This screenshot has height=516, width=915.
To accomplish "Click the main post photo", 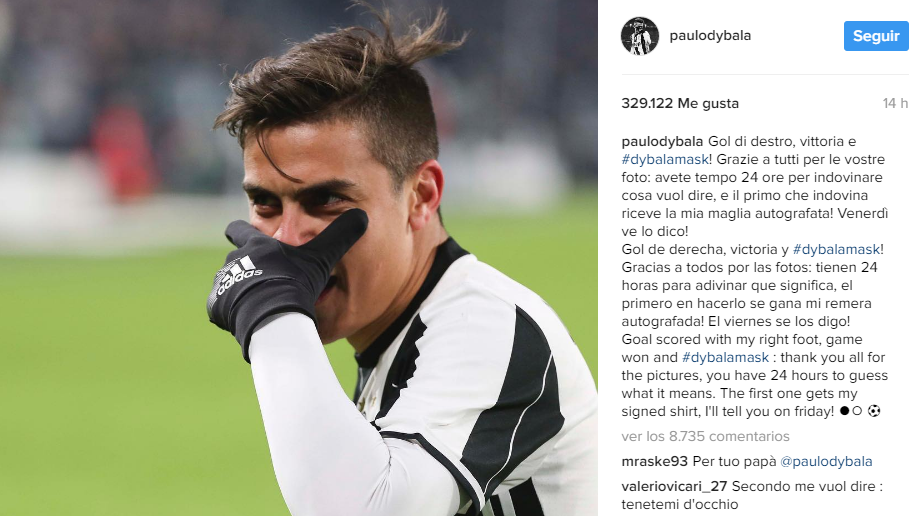I will coord(299,258).
